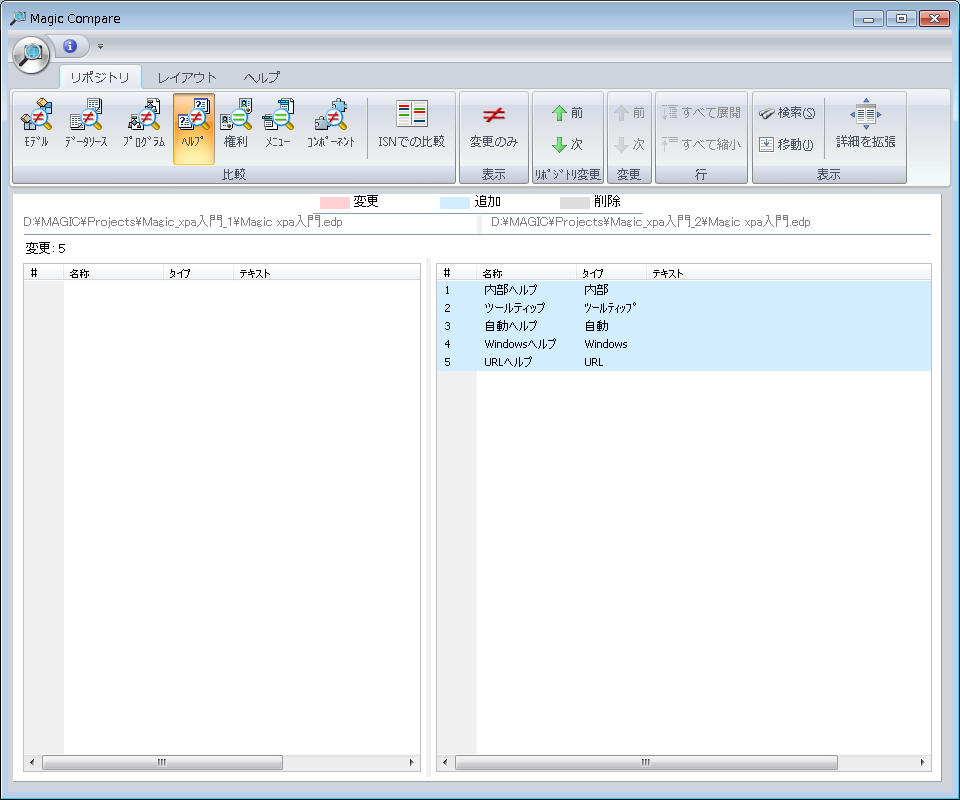Toggle 変更のみ display filter
The height and width of the screenshot is (800, 960).
[x=494, y=127]
